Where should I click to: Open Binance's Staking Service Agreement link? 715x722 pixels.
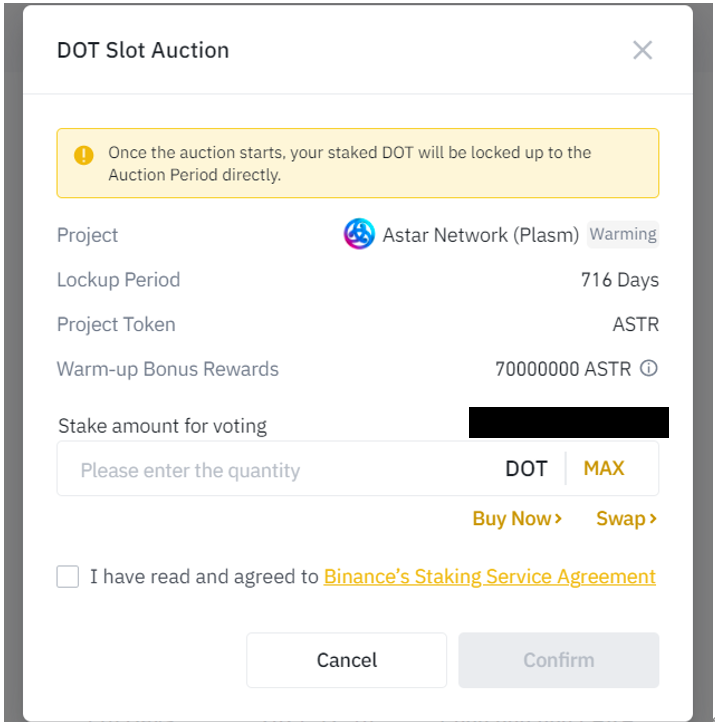pyautogui.click(x=490, y=576)
